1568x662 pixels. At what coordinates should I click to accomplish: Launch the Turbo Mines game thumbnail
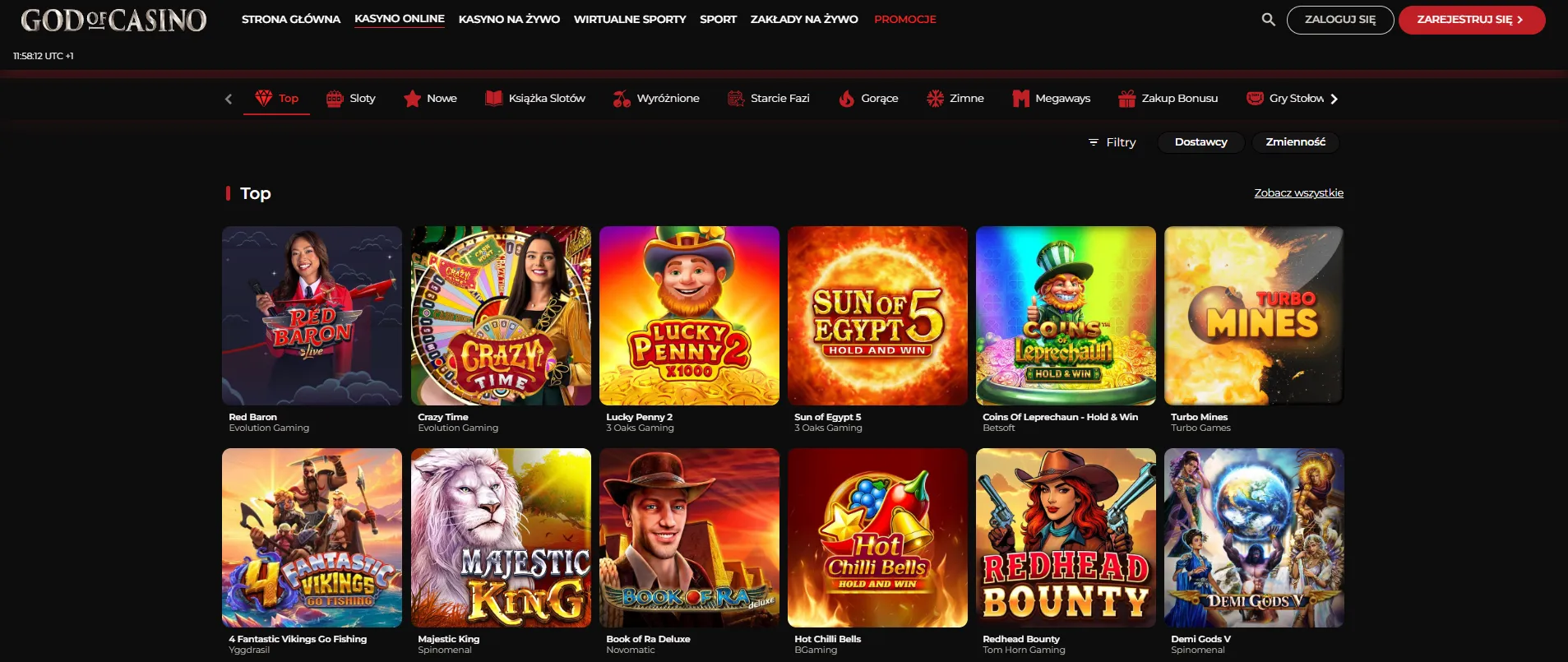(x=1254, y=316)
